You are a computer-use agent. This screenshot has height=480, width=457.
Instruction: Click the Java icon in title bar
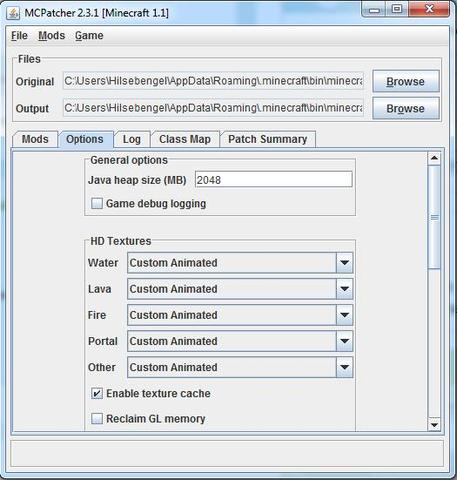point(13,13)
